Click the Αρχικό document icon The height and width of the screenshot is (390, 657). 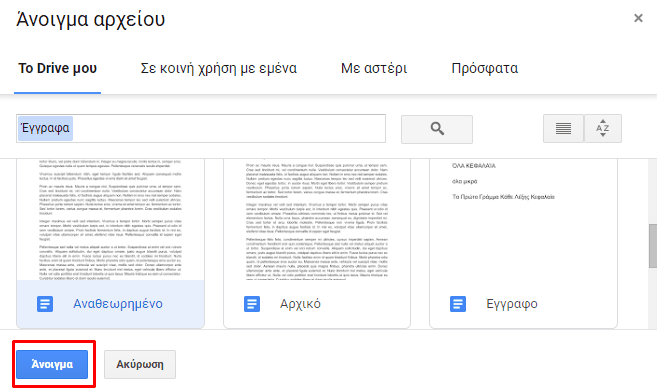coord(252,304)
